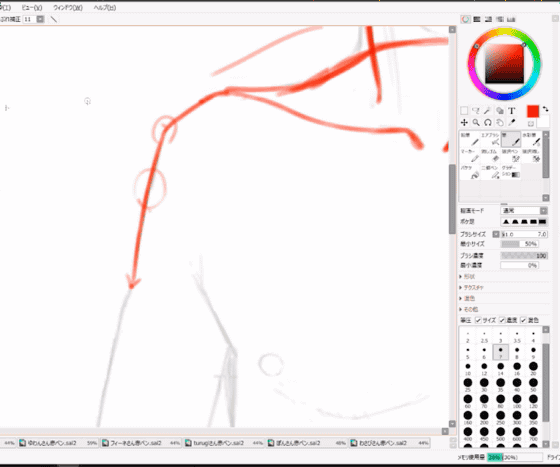Image resolution: width=560 pixels, height=467 pixels.
Task: Choose the Bucket (バケツ) fill tool
Action: (470, 172)
